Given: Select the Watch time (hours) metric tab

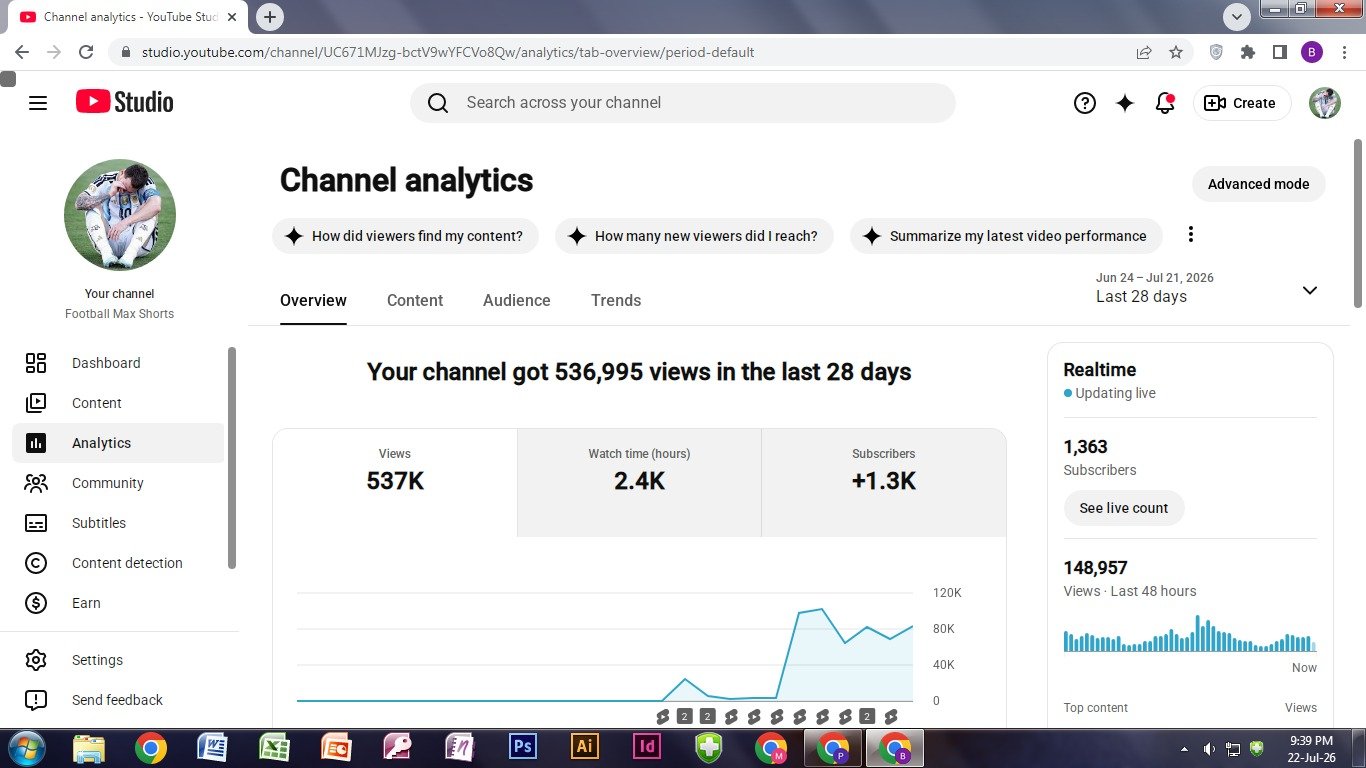Looking at the screenshot, I should point(639,483).
